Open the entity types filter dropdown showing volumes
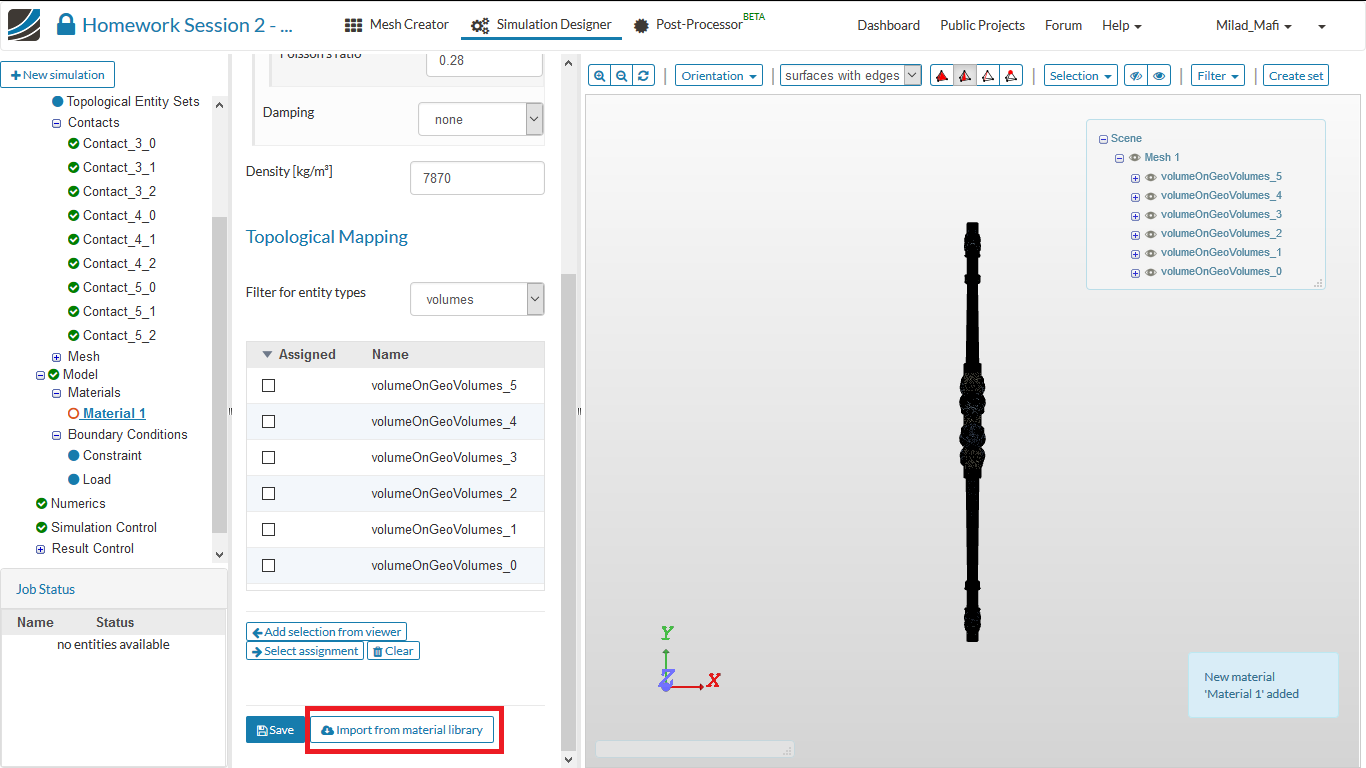 click(x=477, y=299)
